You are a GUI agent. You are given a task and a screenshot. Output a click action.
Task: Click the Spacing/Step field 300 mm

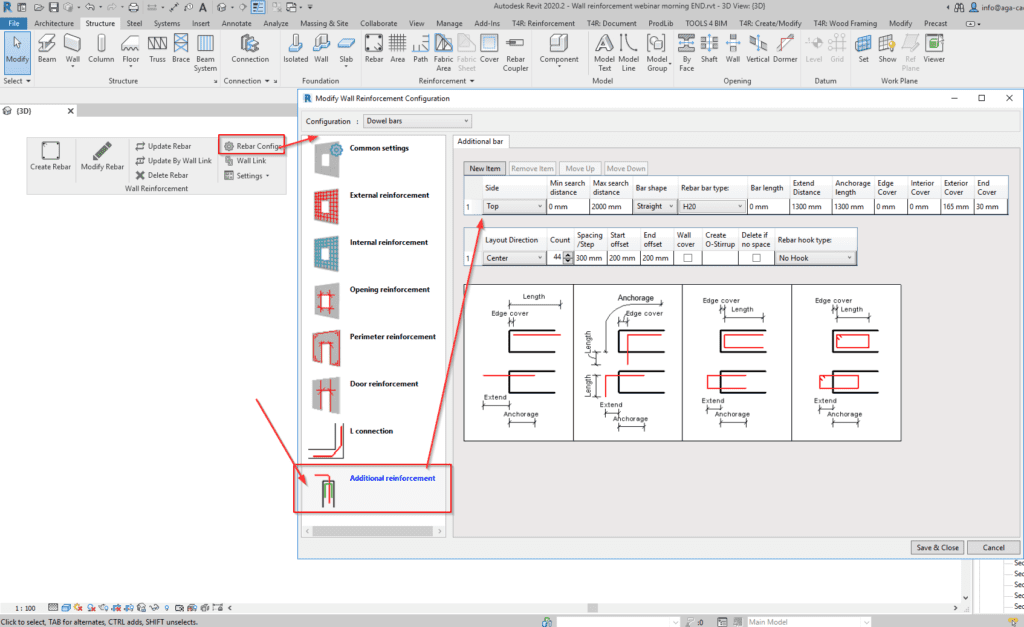pyautogui.click(x=590, y=258)
